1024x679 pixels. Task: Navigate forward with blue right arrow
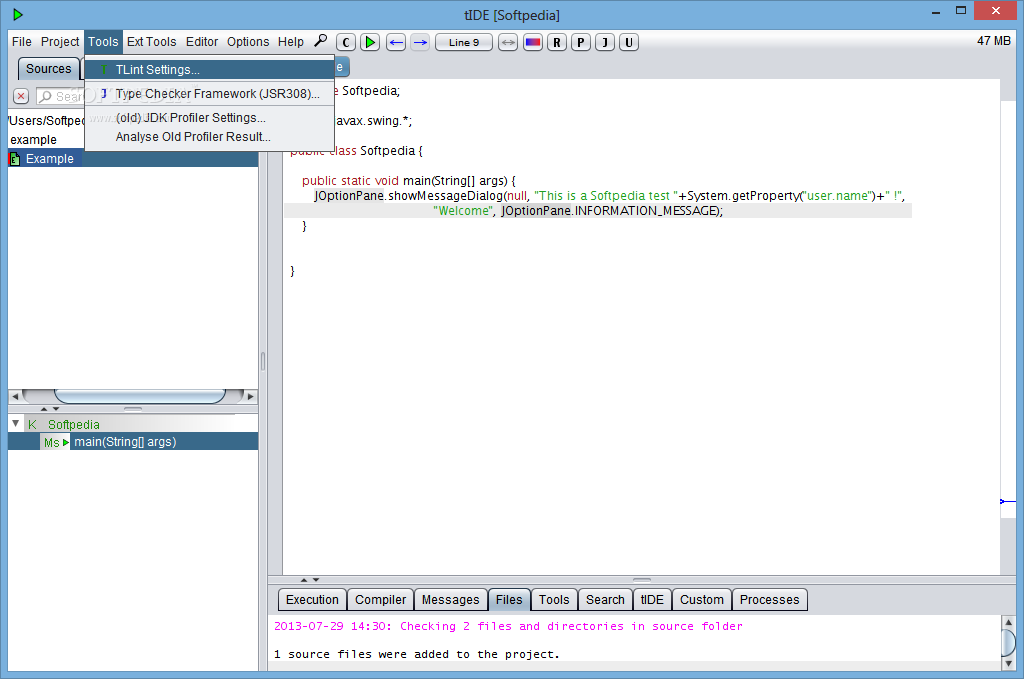click(x=421, y=42)
